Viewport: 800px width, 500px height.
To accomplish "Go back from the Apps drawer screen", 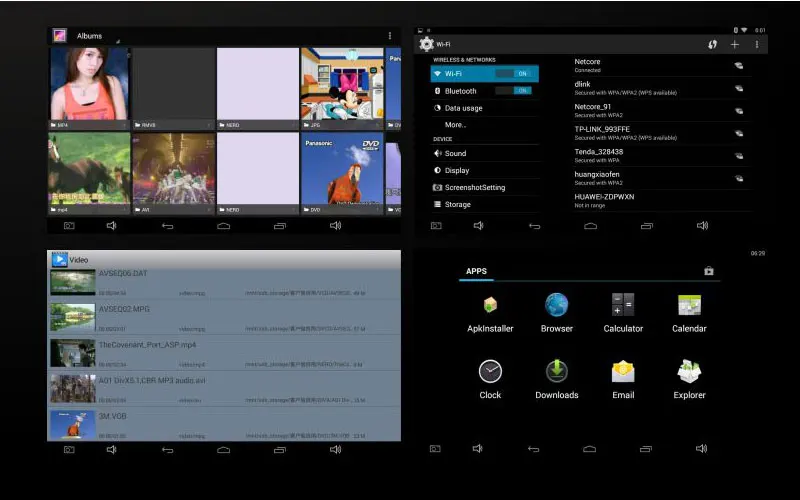I will 533,449.
